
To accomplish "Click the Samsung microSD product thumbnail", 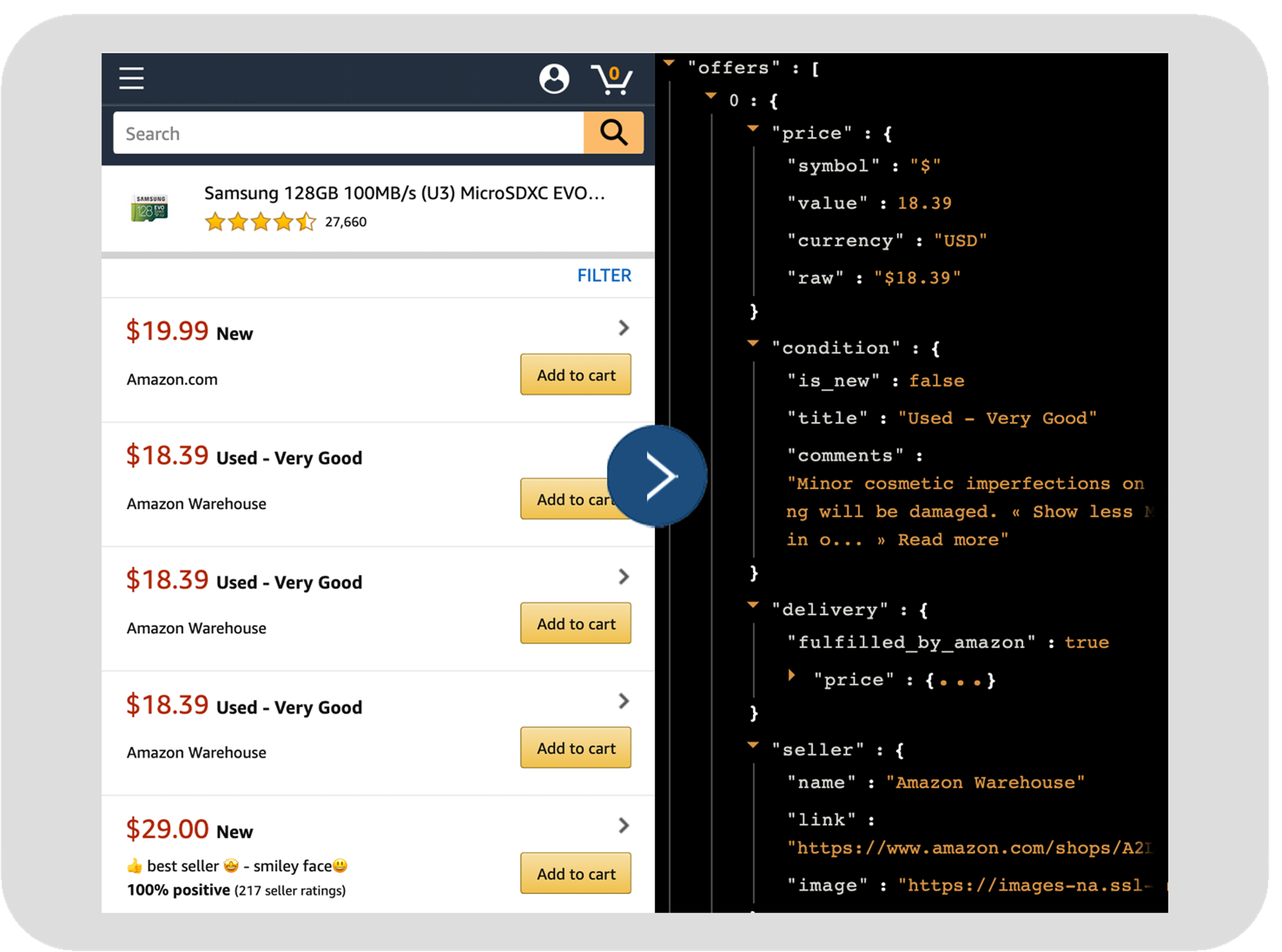I will pyautogui.click(x=149, y=208).
